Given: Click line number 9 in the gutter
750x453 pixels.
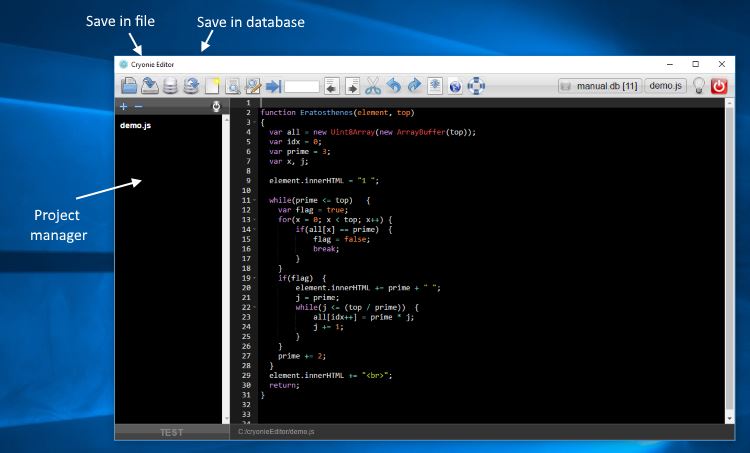Looking at the screenshot, I should 248,181.
